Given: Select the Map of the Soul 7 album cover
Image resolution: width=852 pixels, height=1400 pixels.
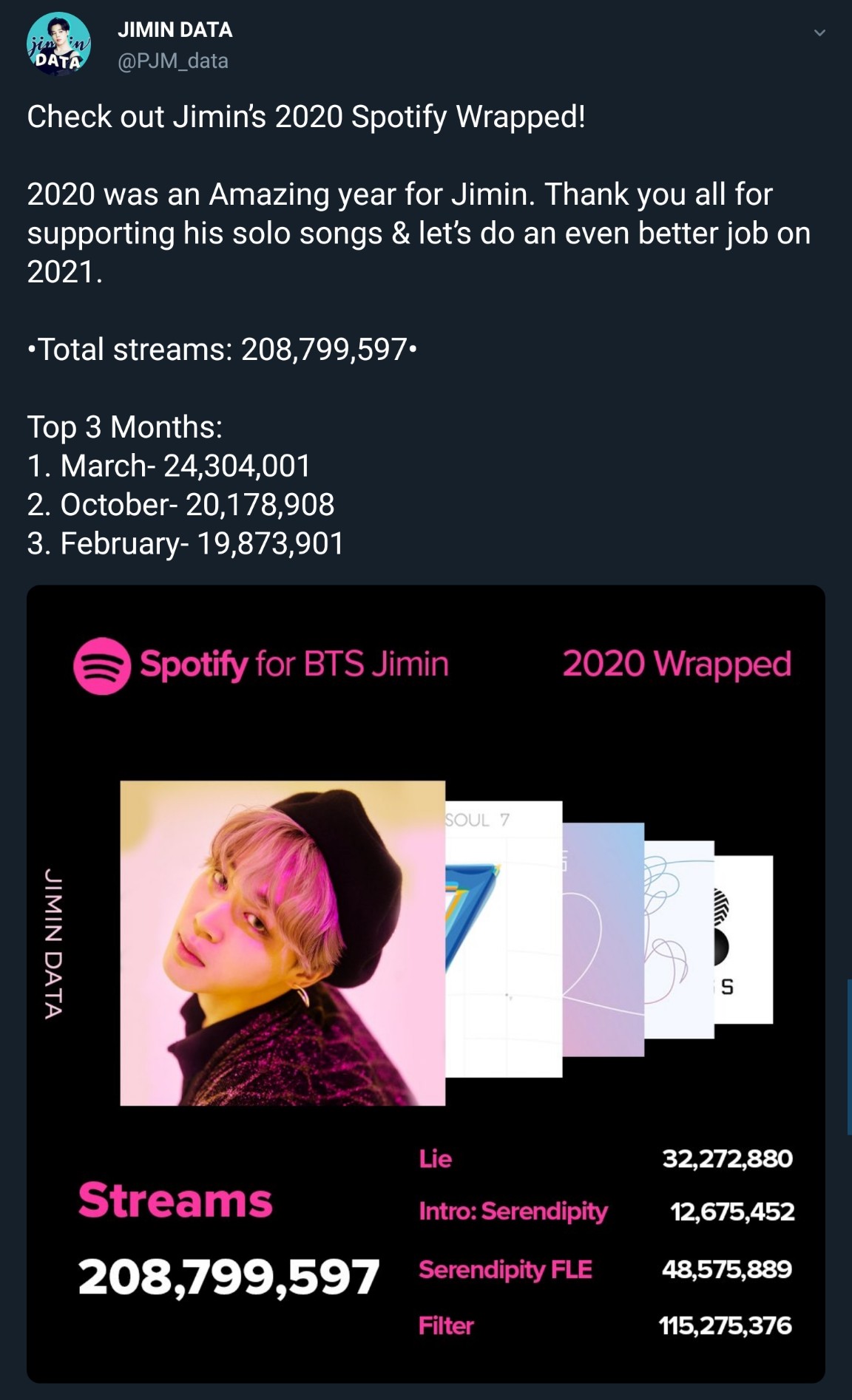Looking at the screenshot, I should pos(503,939).
